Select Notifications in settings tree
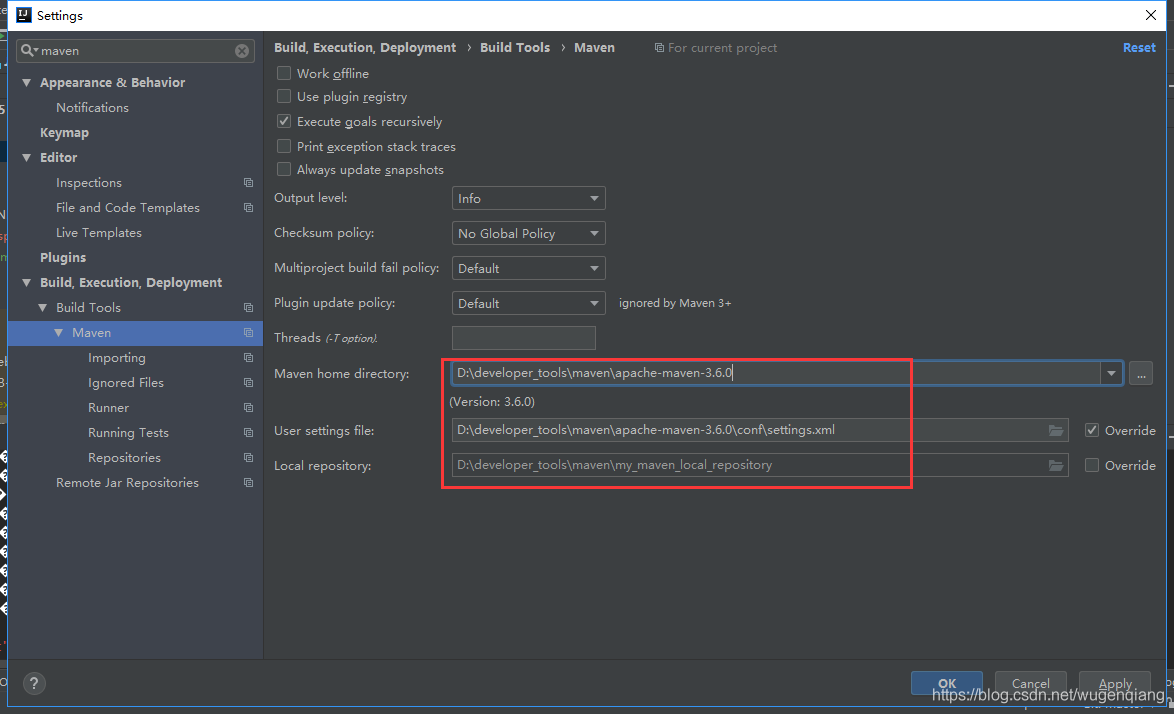1174x714 pixels. tap(92, 108)
